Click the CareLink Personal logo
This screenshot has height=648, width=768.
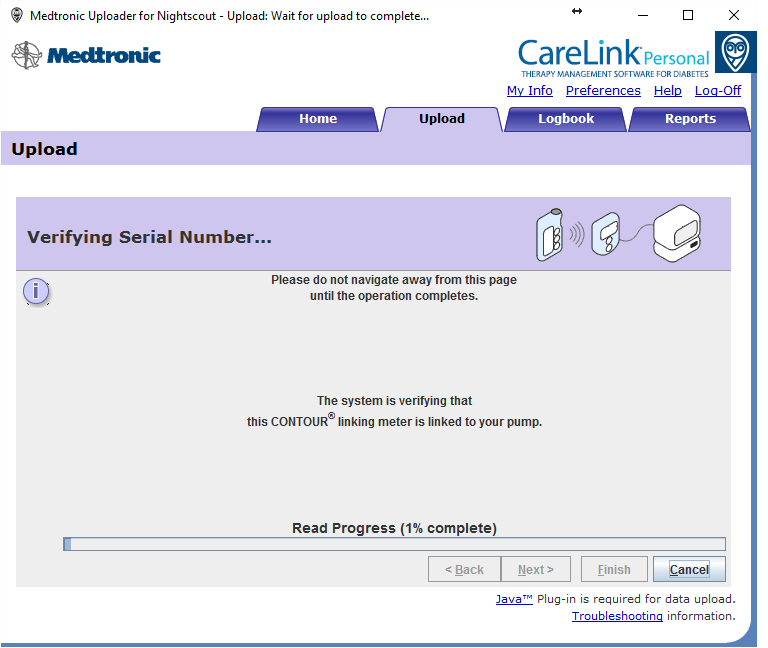[x=613, y=58]
